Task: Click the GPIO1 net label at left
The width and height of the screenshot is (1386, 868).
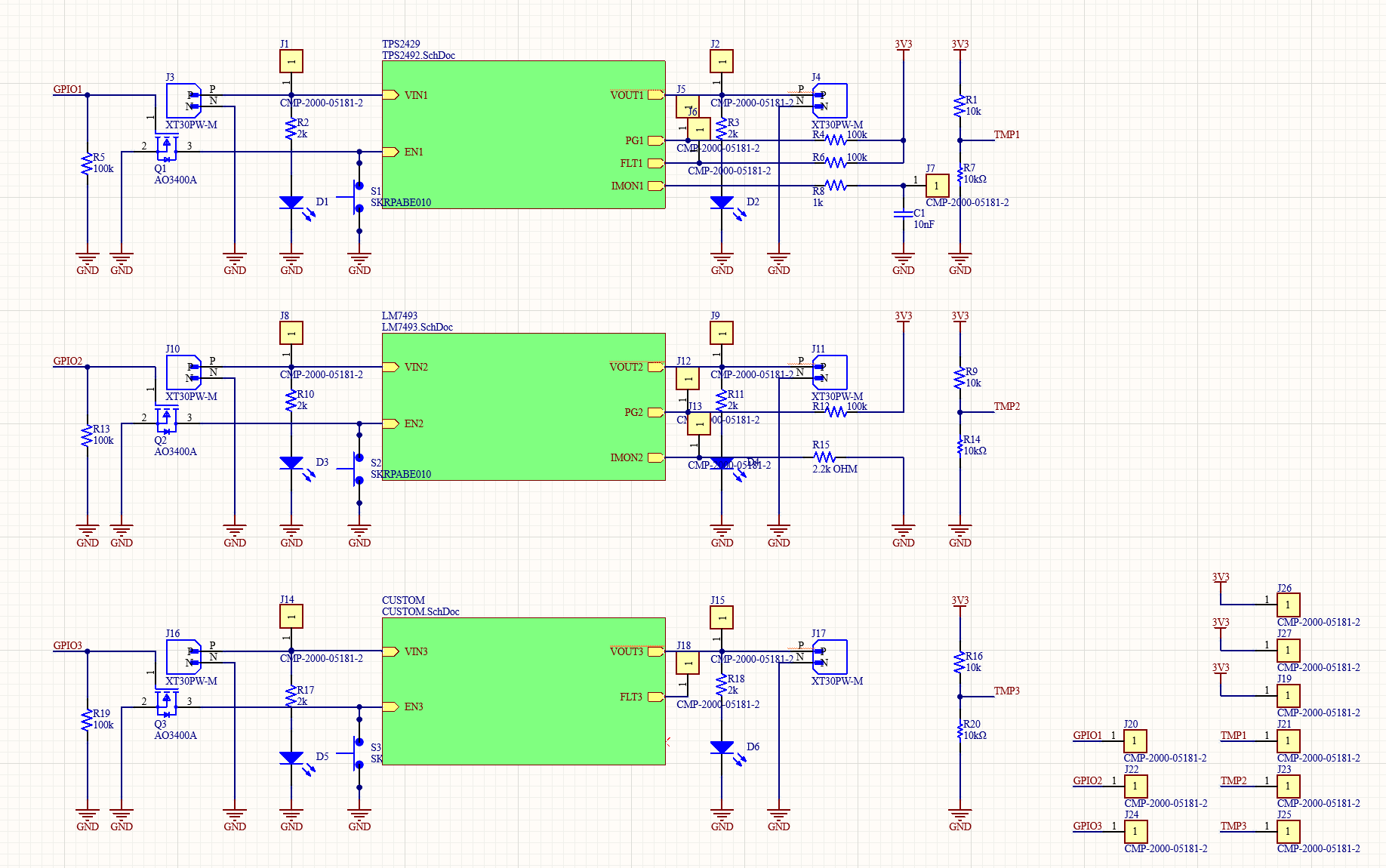Action: click(68, 89)
